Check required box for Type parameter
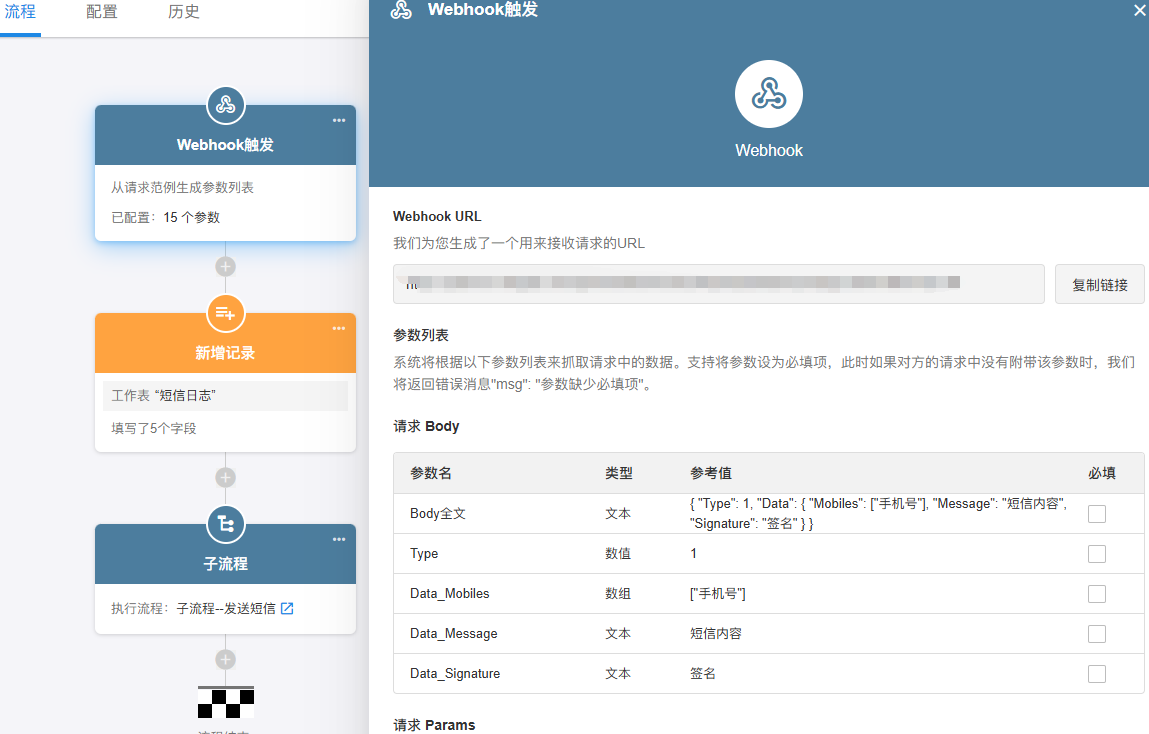1149x734 pixels. 1097,554
